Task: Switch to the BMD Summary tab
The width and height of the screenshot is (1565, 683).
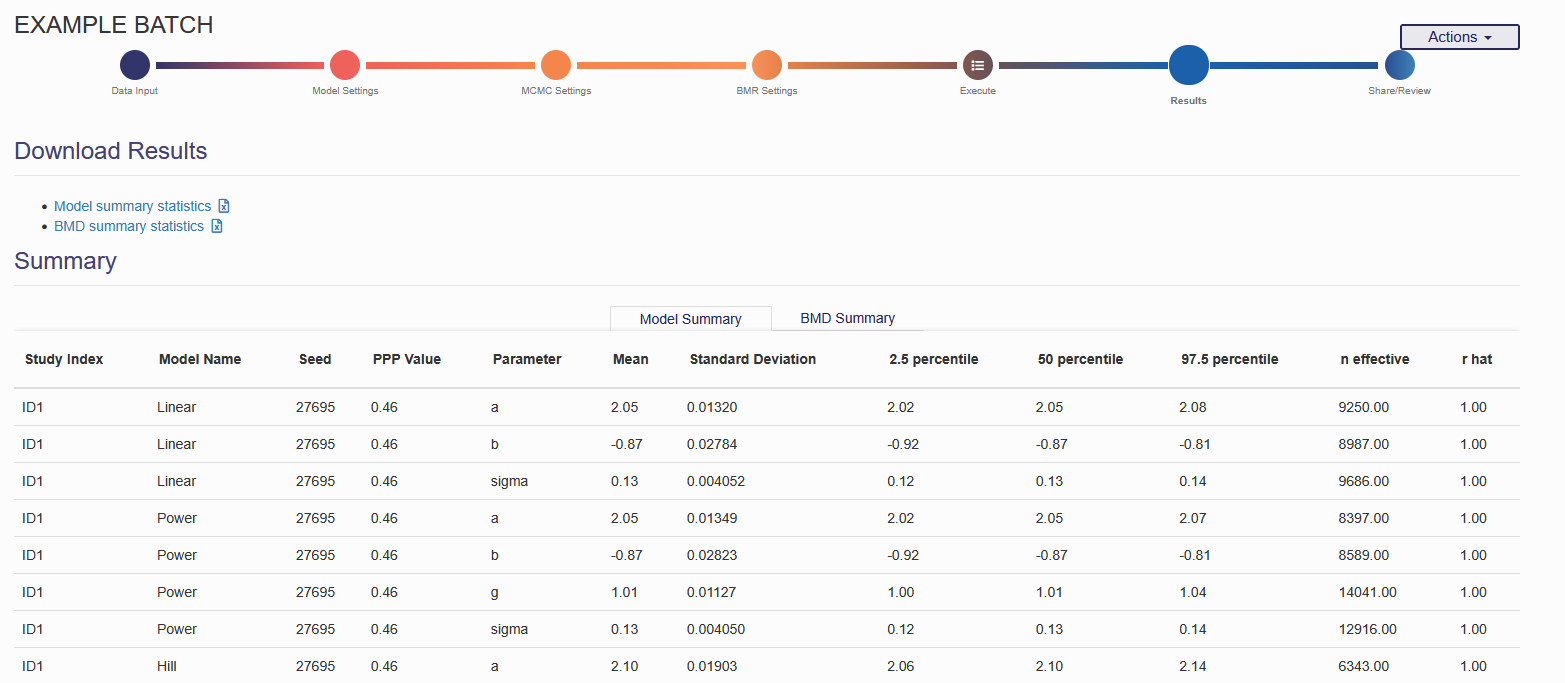Action: point(847,318)
